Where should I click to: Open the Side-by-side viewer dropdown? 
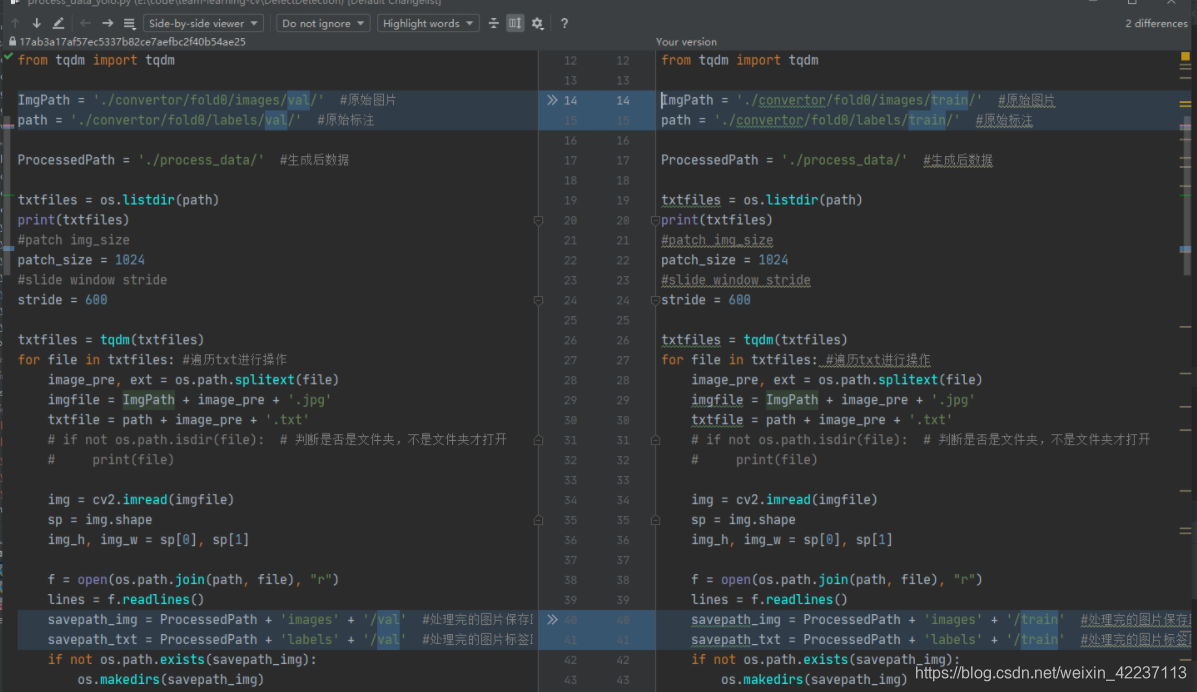pos(203,24)
